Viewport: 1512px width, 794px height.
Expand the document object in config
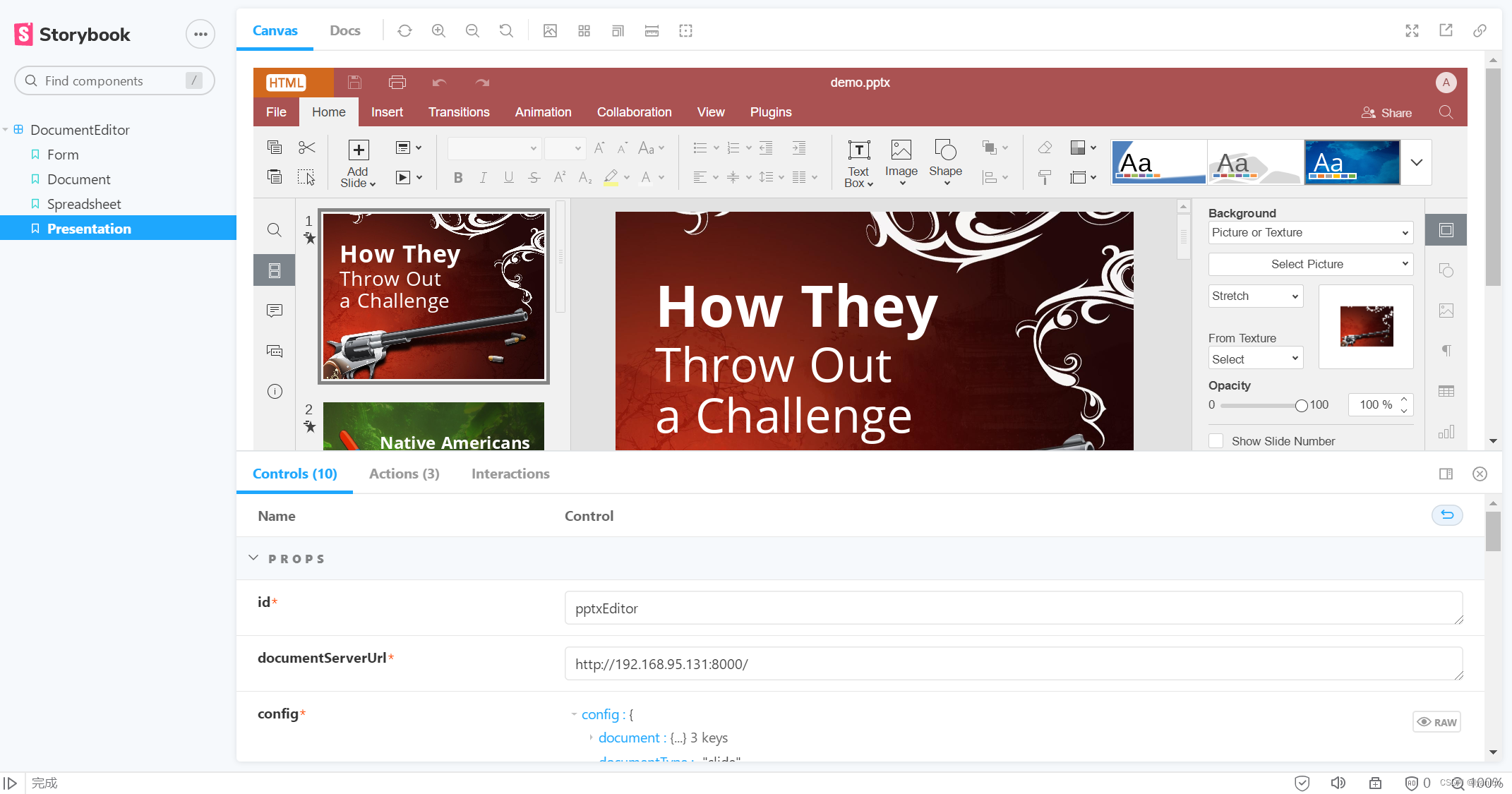pyautogui.click(x=591, y=738)
